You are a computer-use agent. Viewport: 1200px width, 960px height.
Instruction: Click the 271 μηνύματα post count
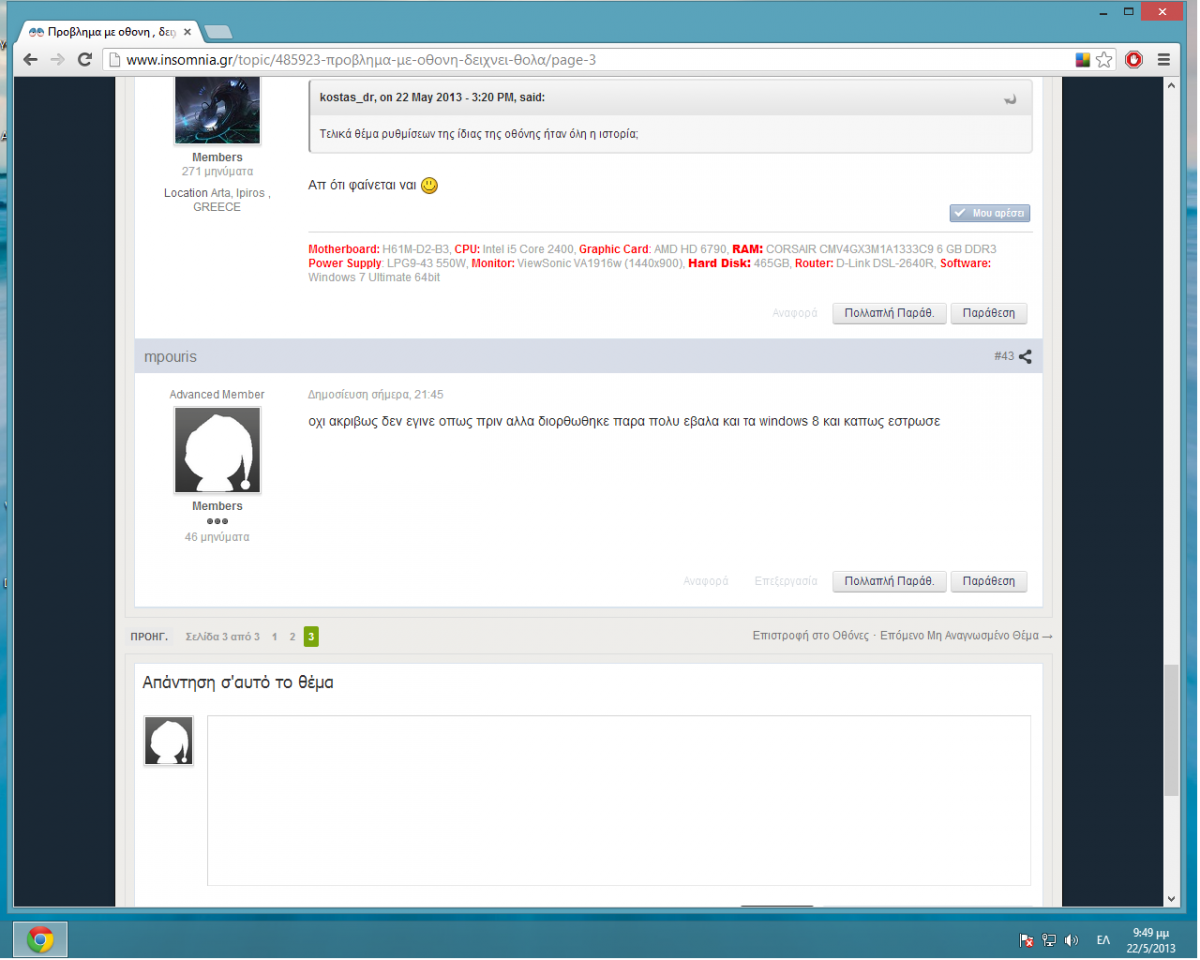coord(217,171)
